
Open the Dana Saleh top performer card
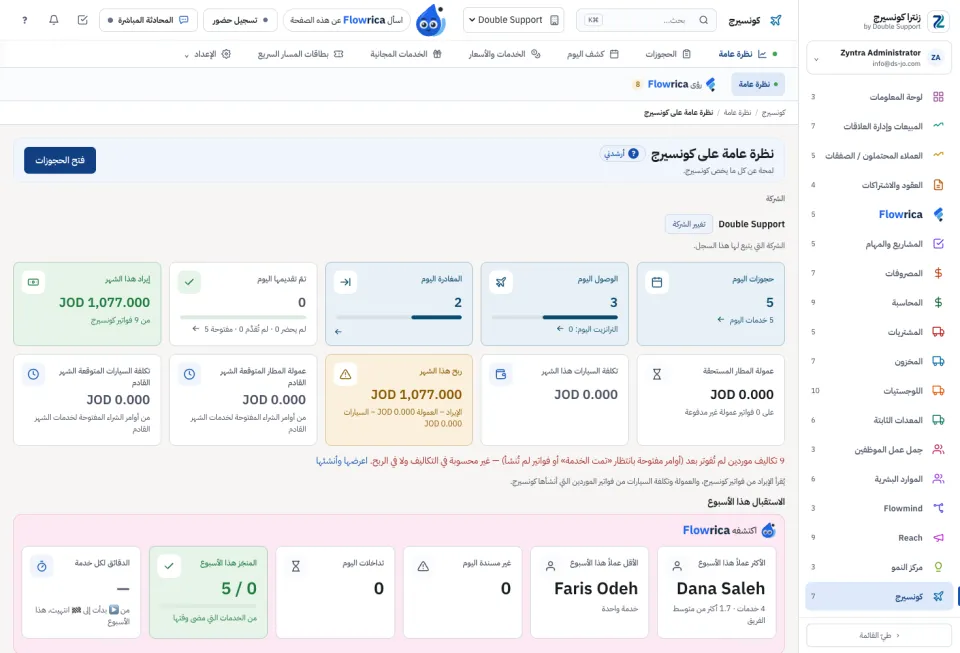(716, 592)
